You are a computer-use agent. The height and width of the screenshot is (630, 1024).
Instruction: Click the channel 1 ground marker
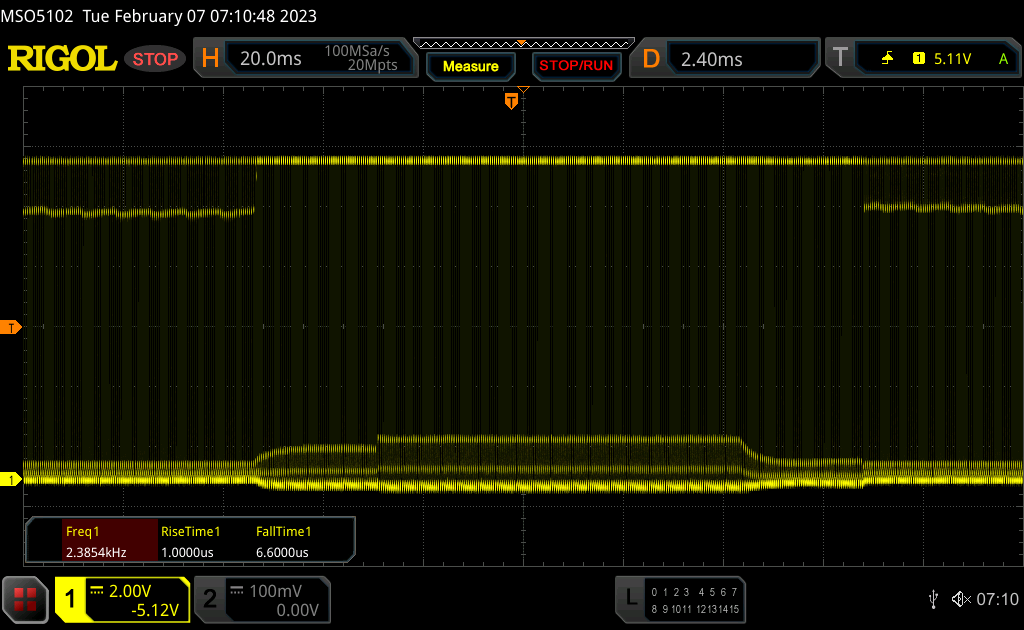(x=10, y=480)
